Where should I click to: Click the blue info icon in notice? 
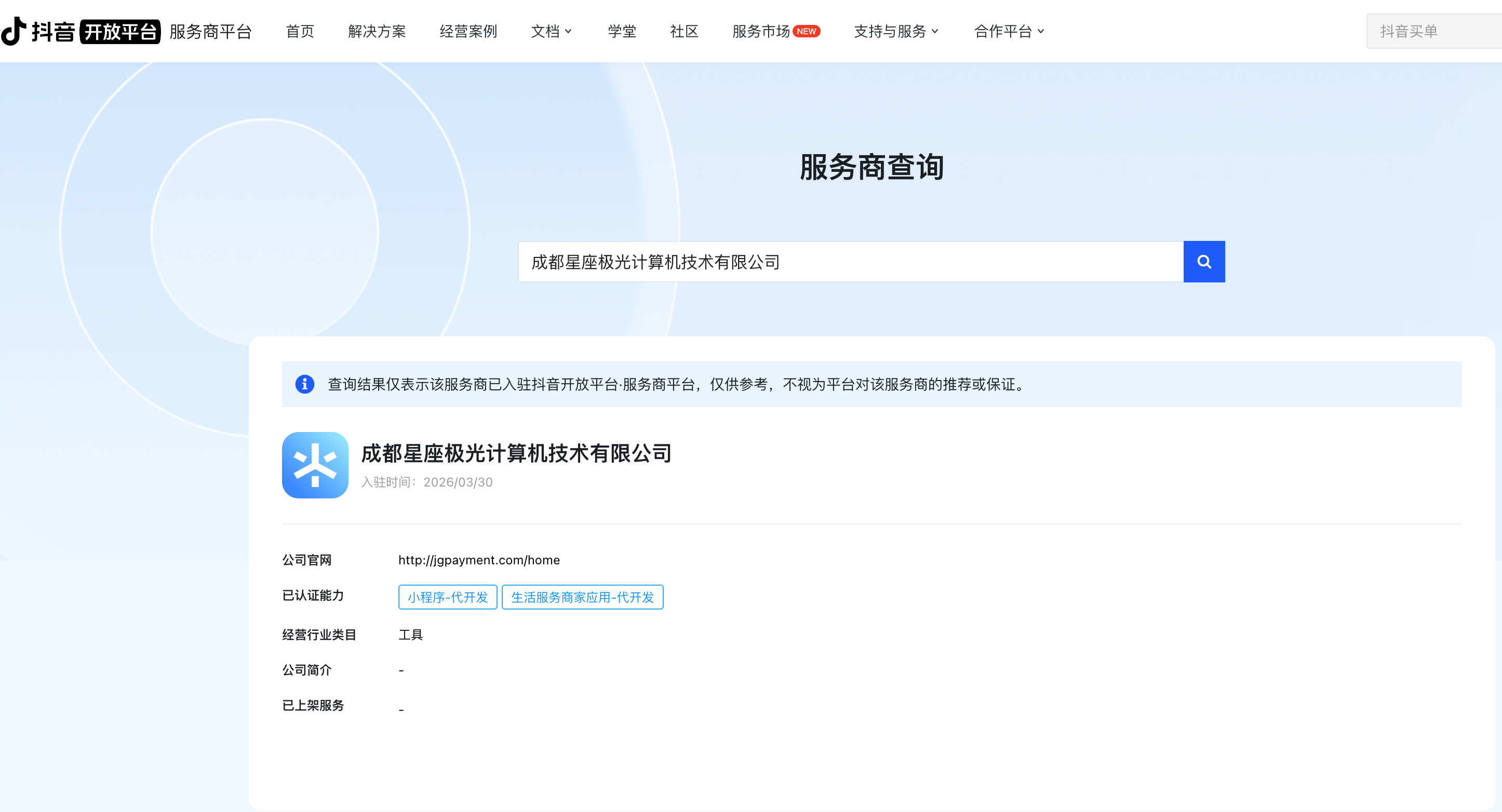[x=304, y=384]
